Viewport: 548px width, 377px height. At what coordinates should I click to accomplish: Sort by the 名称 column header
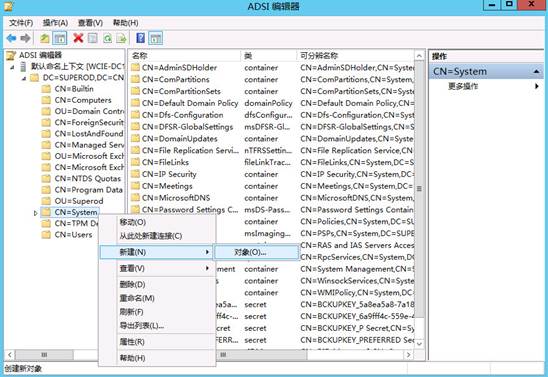click(x=185, y=56)
